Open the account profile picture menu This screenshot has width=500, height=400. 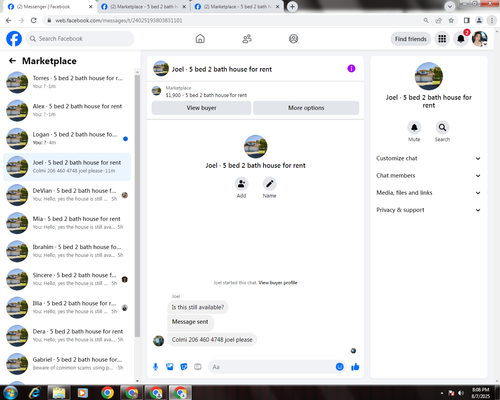click(480, 39)
